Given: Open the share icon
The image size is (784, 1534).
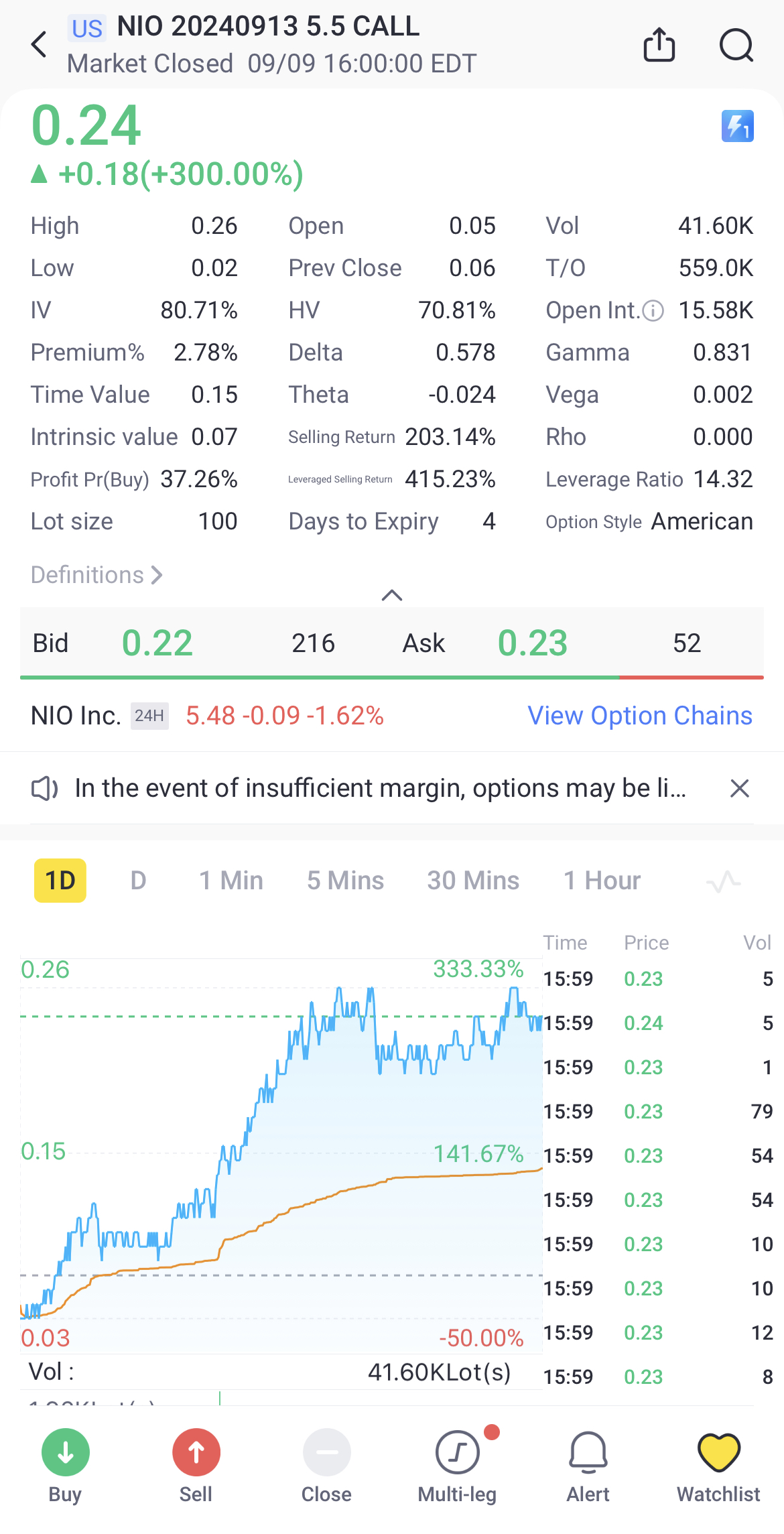Looking at the screenshot, I should [x=659, y=45].
